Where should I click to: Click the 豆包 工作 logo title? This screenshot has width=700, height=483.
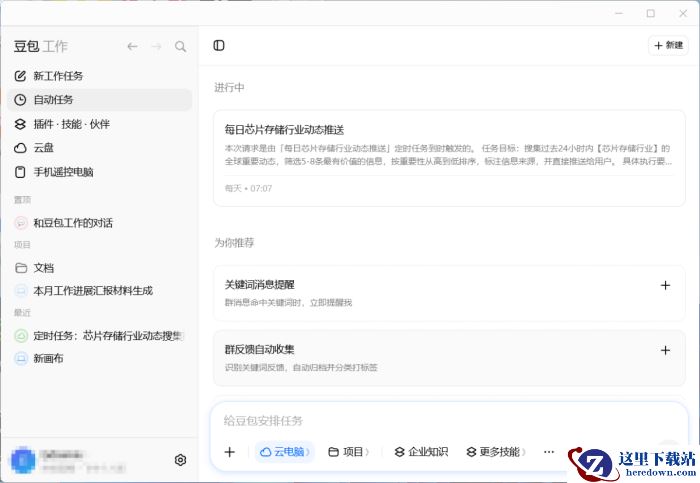click(40, 46)
